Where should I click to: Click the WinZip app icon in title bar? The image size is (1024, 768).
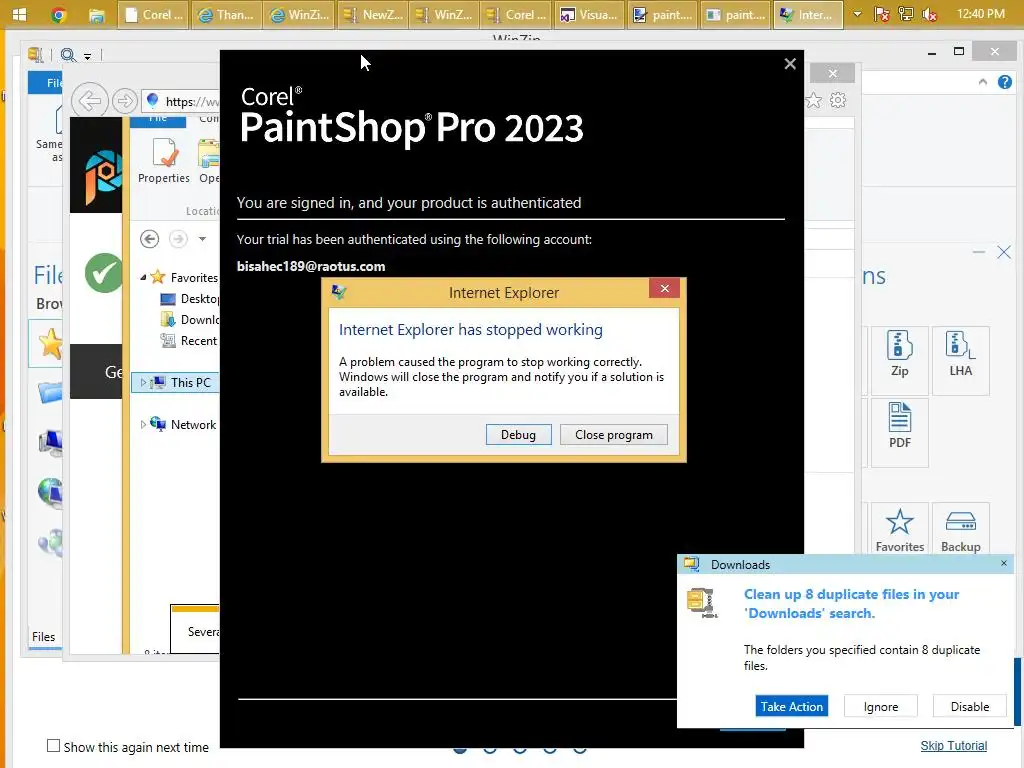coord(36,55)
